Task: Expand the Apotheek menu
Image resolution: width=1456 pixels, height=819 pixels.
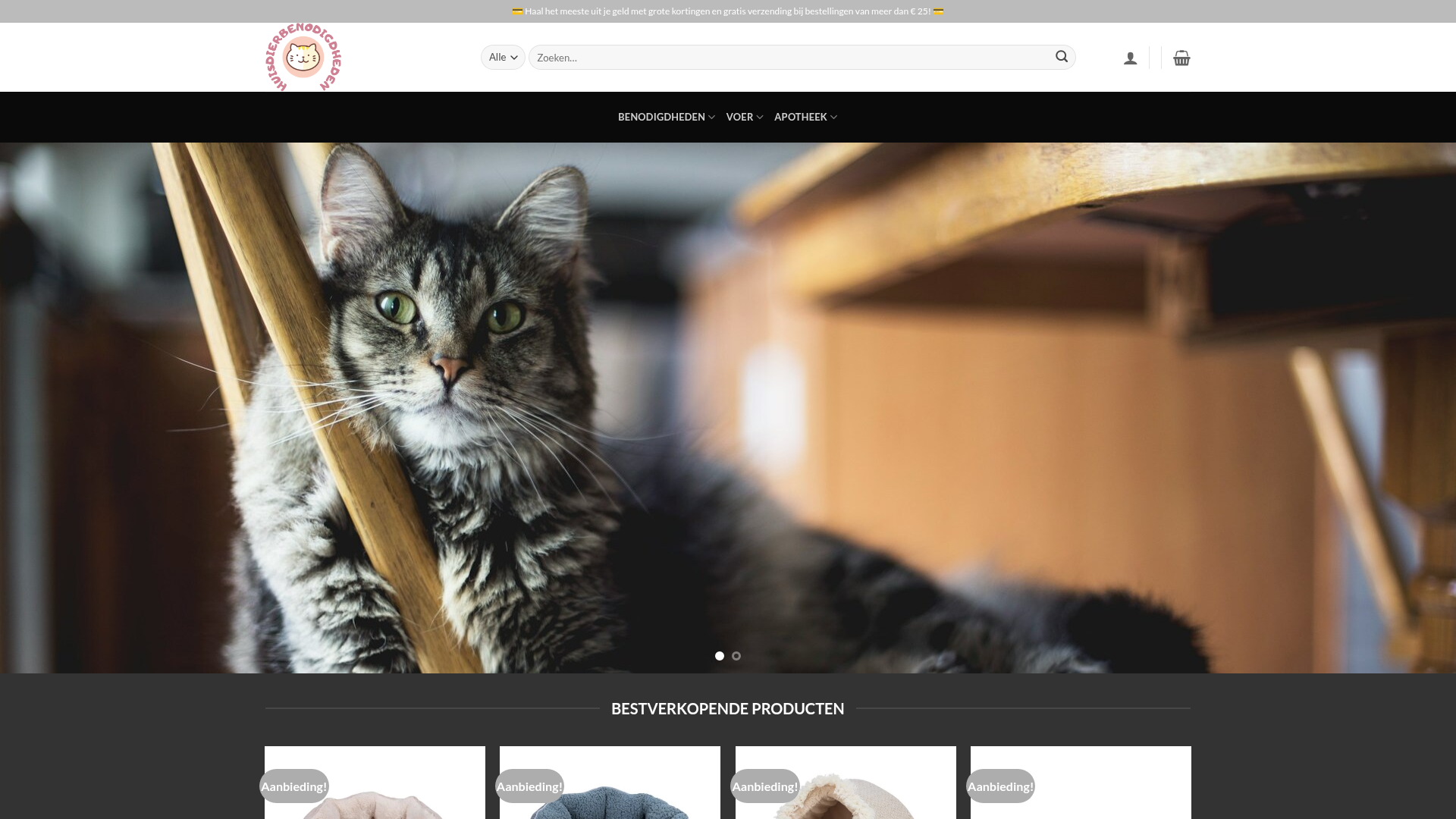Action: click(x=805, y=117)
